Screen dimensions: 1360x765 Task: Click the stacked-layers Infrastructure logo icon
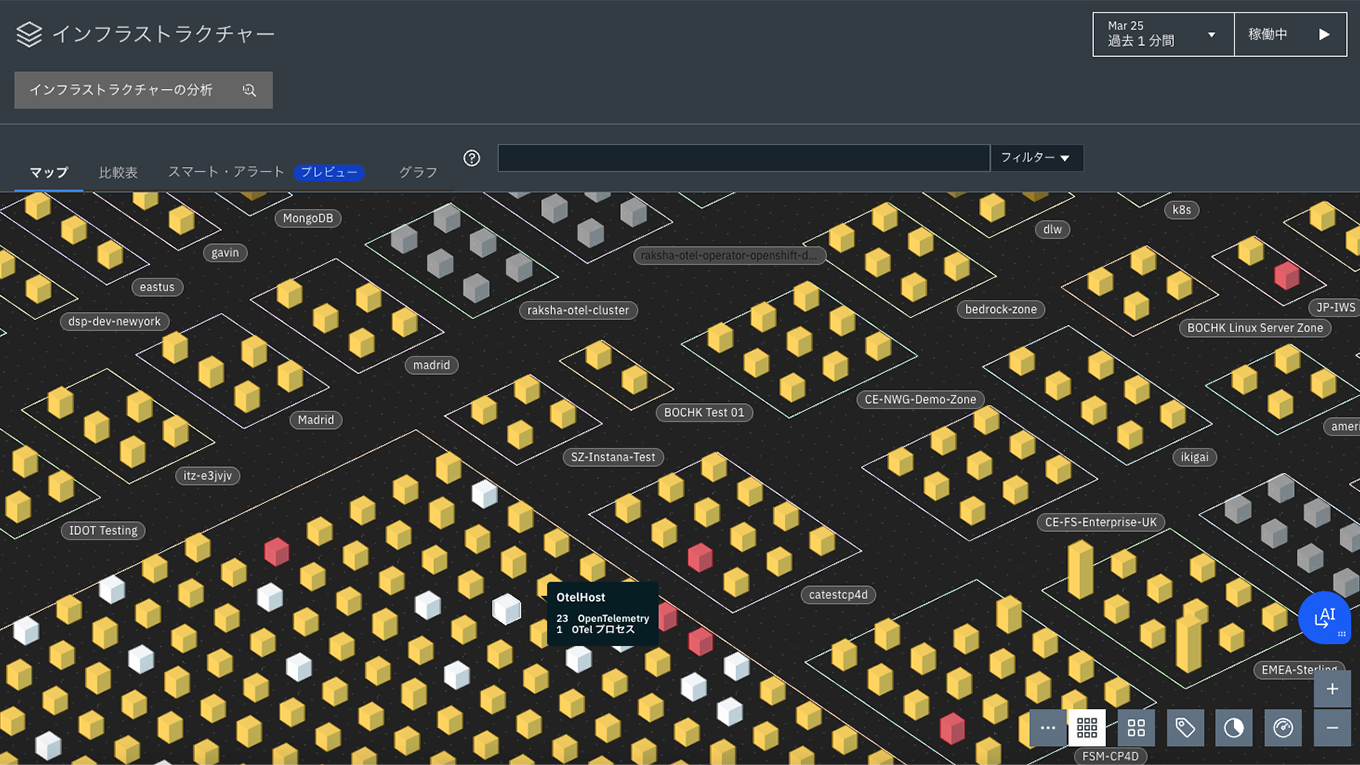(29, 35)
